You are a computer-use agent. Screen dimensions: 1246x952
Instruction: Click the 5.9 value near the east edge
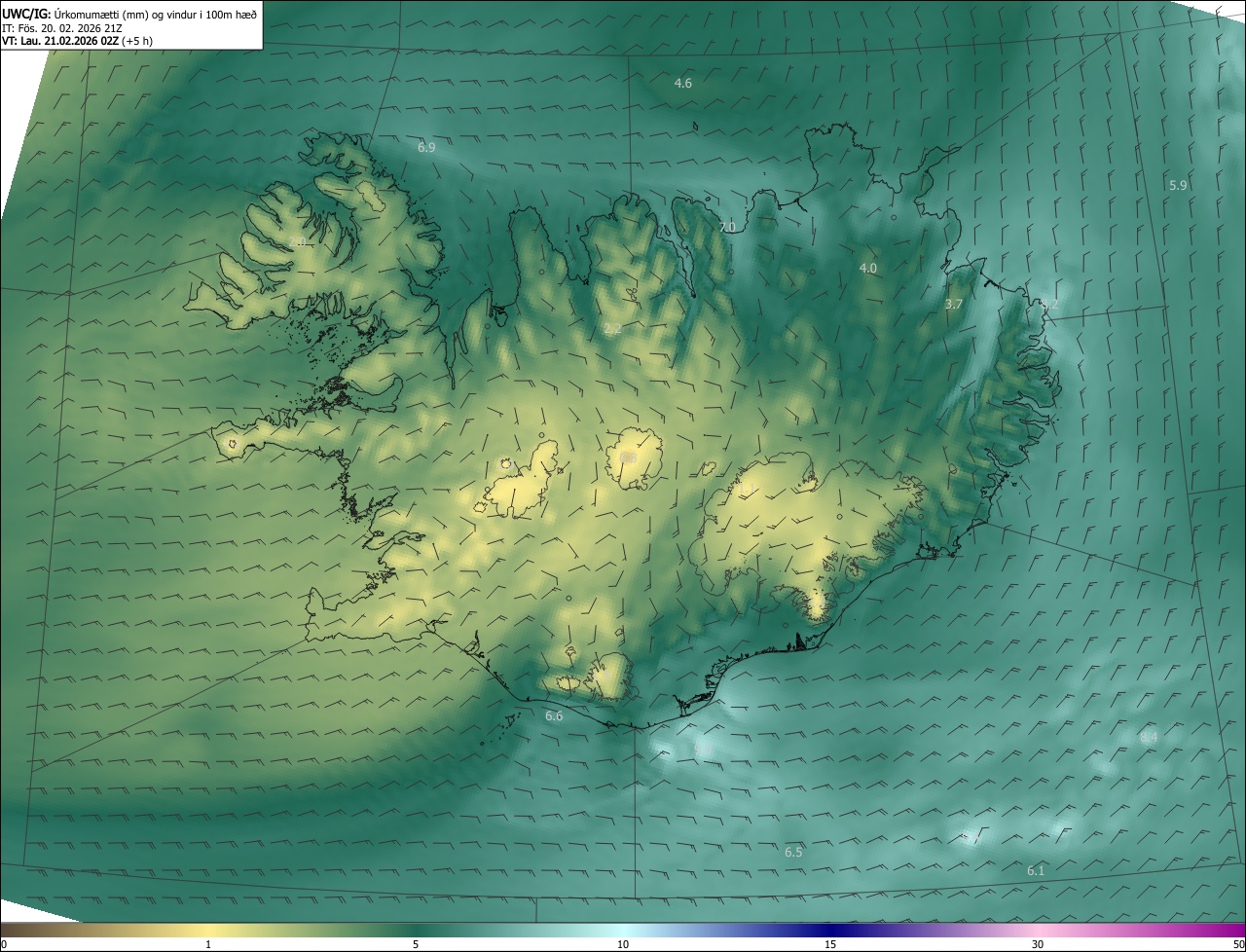coord(1178,185)
